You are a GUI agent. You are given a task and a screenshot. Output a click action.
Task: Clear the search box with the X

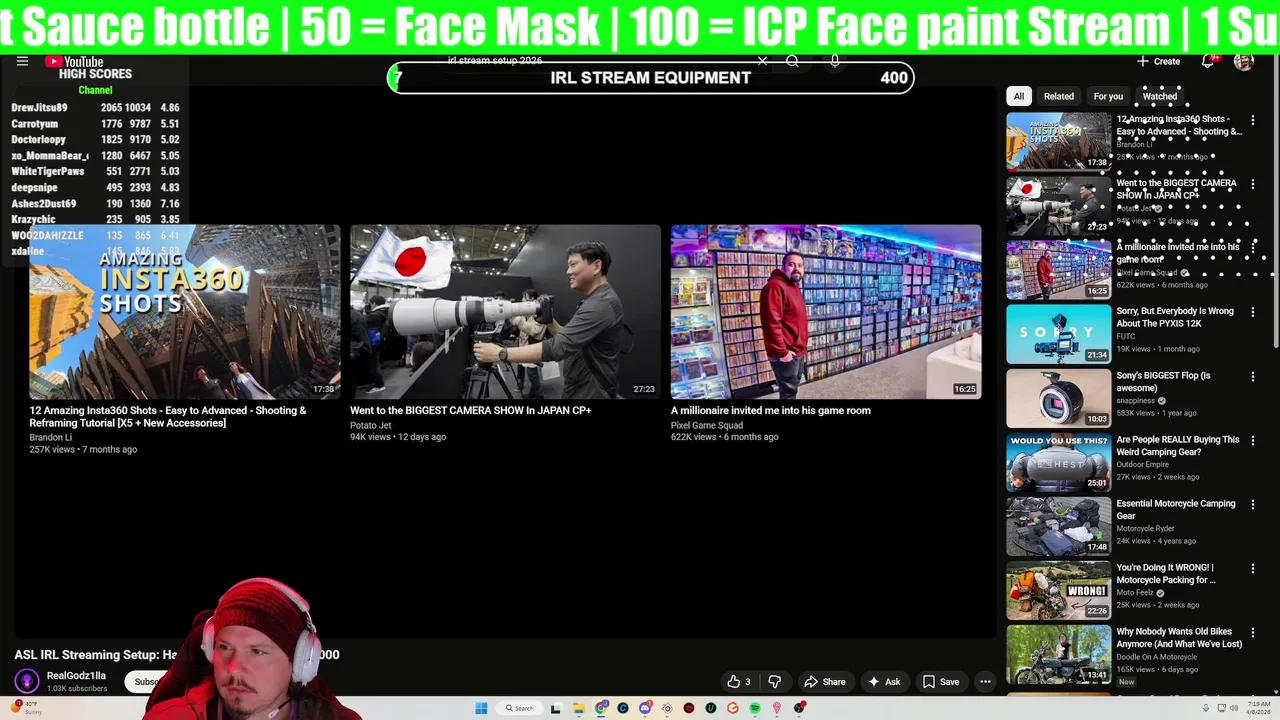tap(762, 61)
